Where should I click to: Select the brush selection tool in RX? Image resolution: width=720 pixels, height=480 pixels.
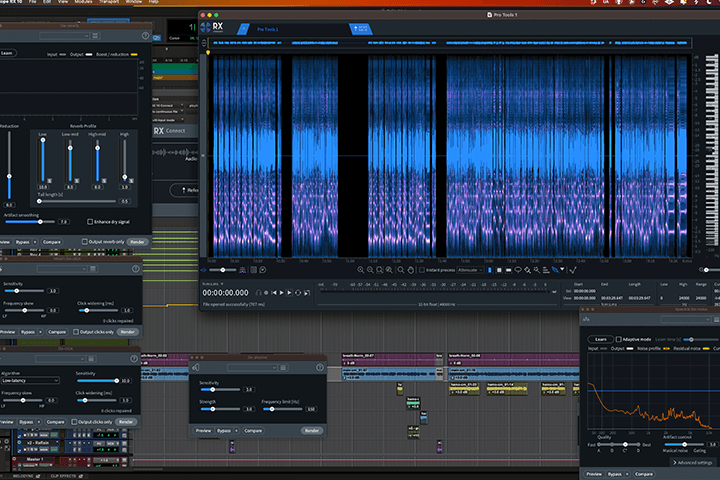[528, 270]
